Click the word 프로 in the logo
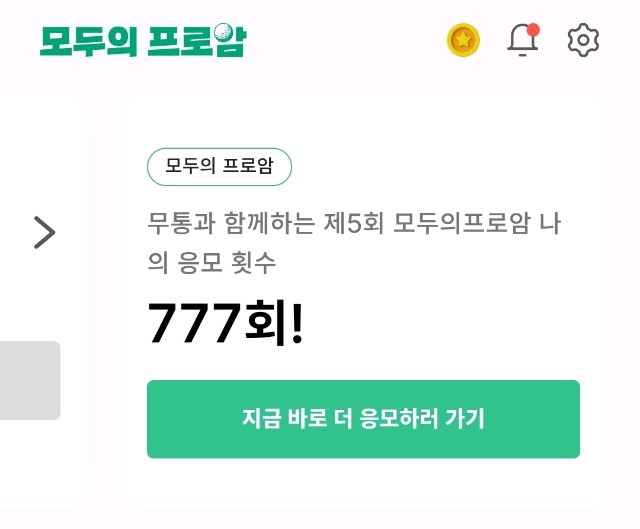Screen dimensions: 640x529 point(180,40)
